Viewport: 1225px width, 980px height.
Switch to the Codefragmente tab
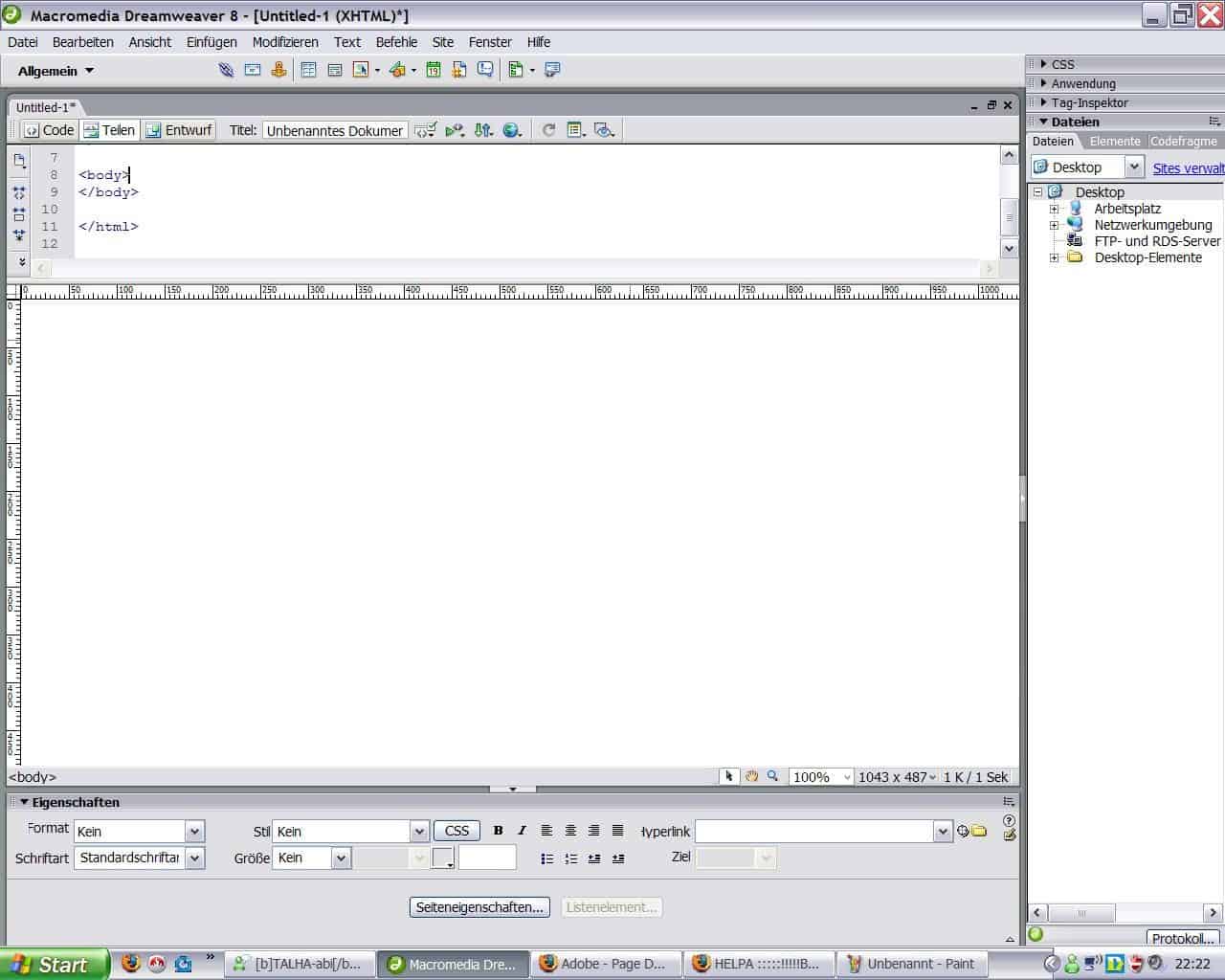coord(1184,141)
